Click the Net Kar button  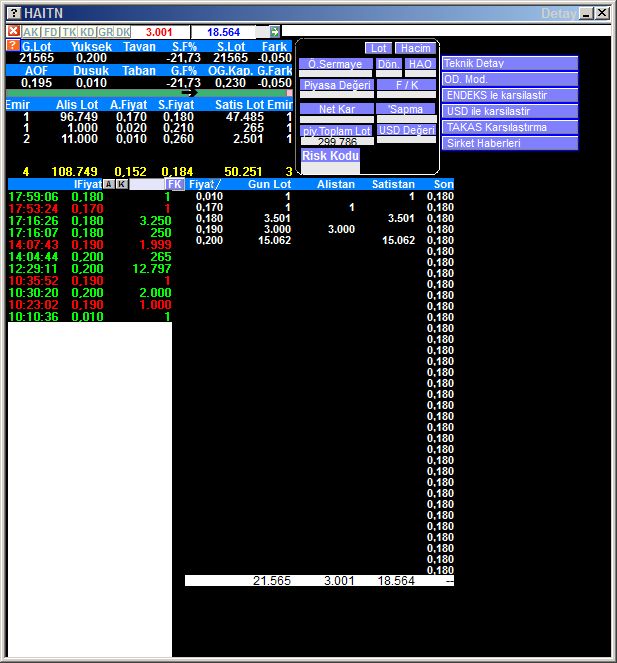[337, 109]
